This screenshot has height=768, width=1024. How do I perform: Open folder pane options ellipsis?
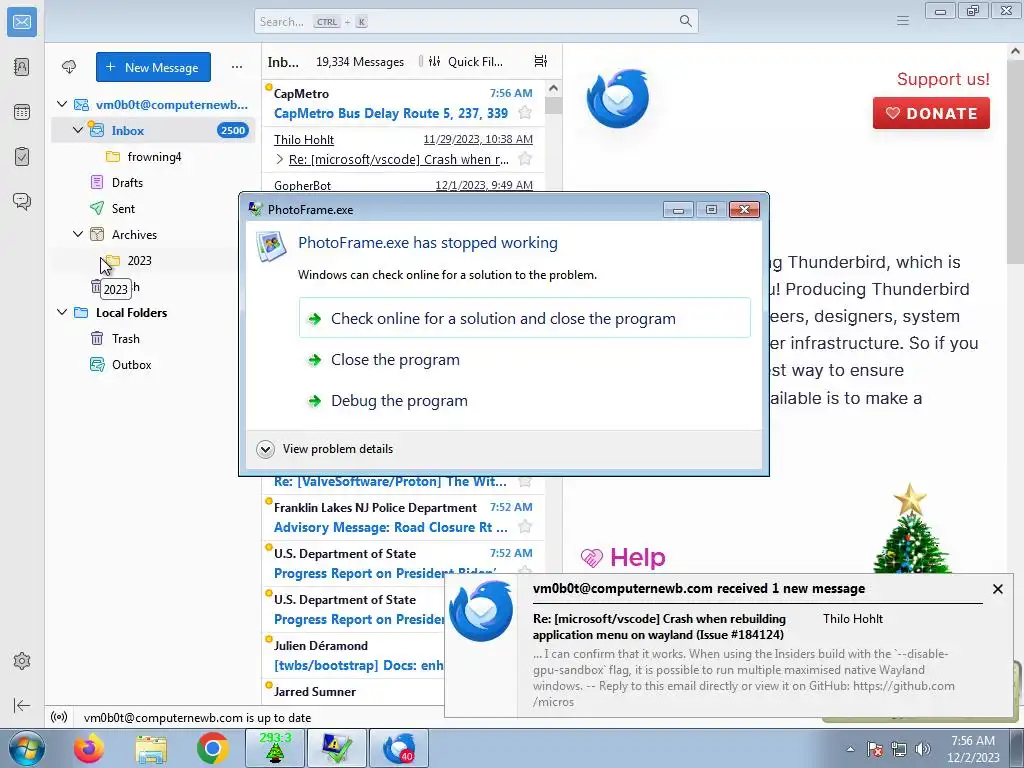click(x=236, y=67)
